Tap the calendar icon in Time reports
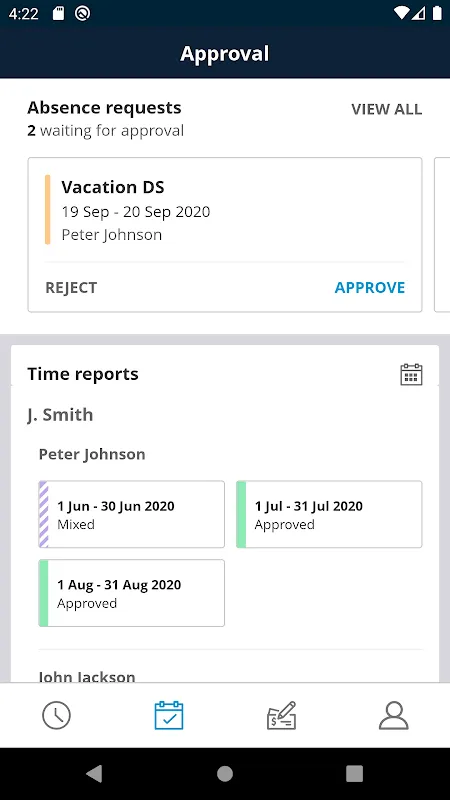The height and width of the screenshot is (800, 450). (411, 374)
